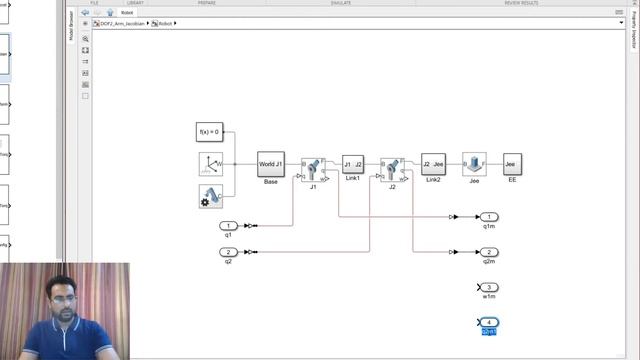Expand arrow after Robot breadcrumb
The width and height of the screenshot is (640, 360).
175,23
